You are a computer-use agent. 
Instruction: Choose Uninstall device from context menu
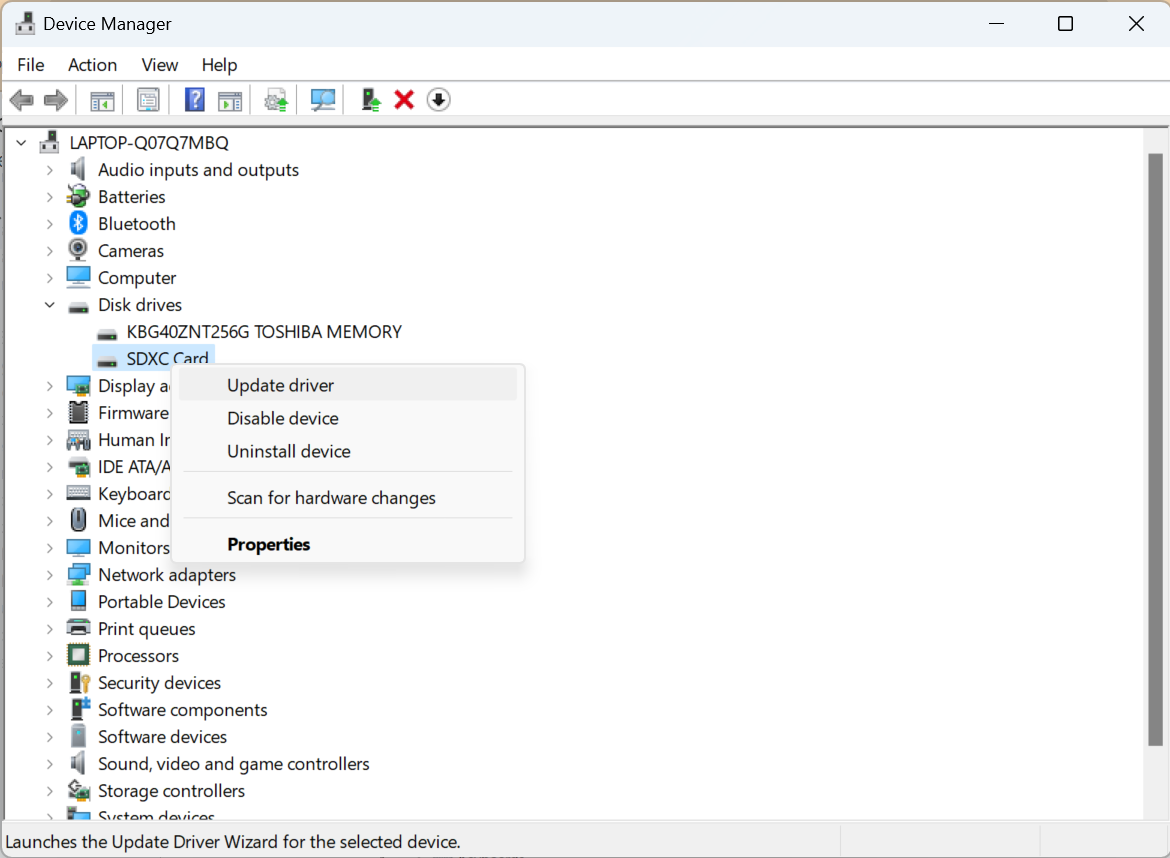[348, 451]
